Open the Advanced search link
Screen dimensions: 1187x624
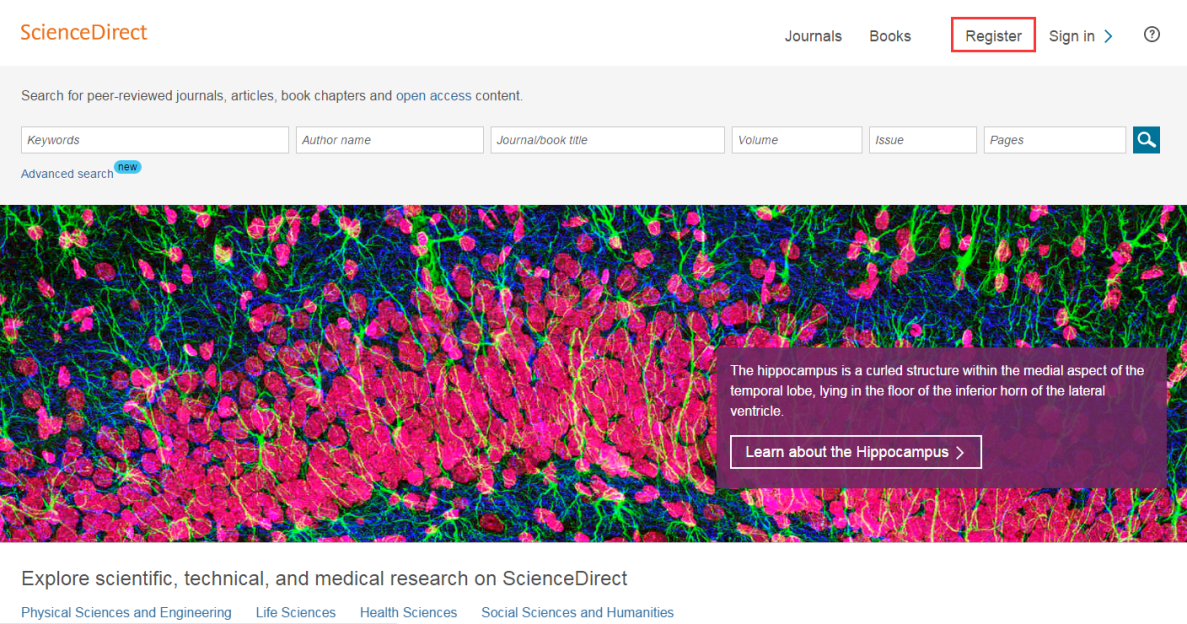click(67, 174)
